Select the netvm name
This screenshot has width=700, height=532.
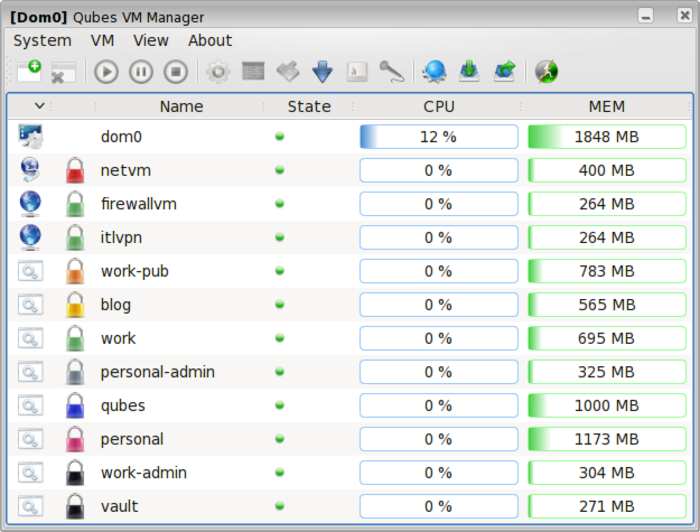point(125,170)
